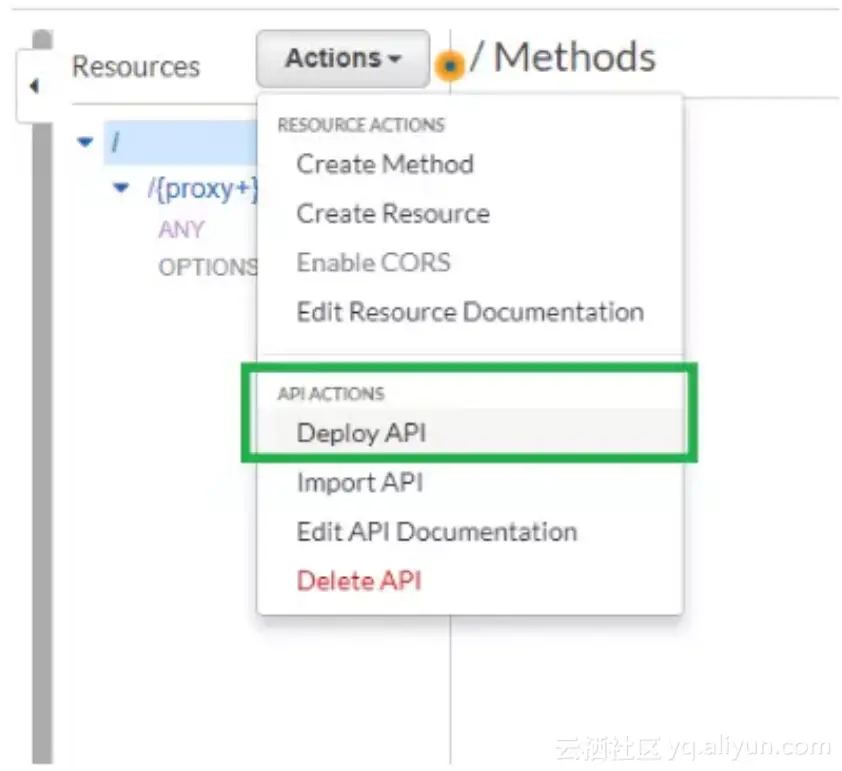
Task: Open Edit API Documentation entry
Action: pos(436,531)
